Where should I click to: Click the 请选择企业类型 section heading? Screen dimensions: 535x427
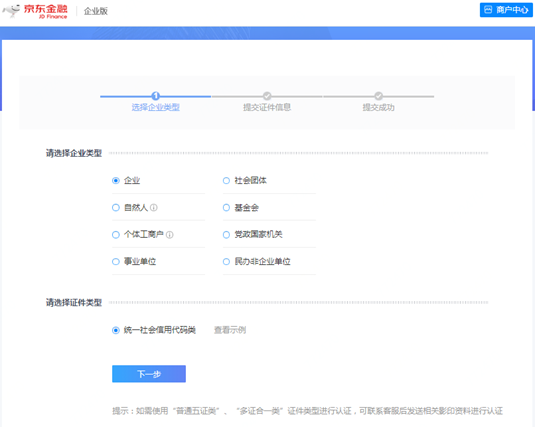point(74,153)
